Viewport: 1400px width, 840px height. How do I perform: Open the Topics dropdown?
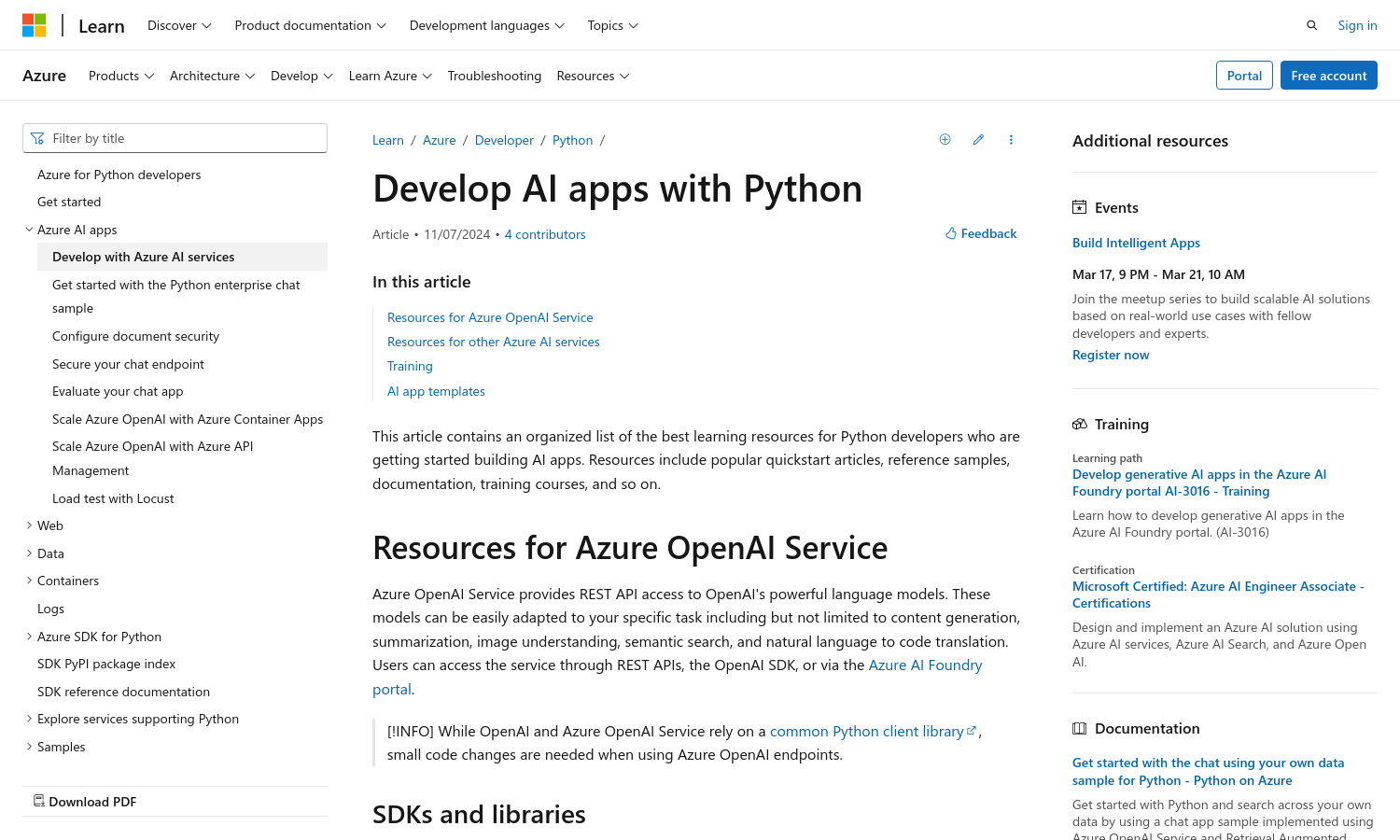[611, 25]
